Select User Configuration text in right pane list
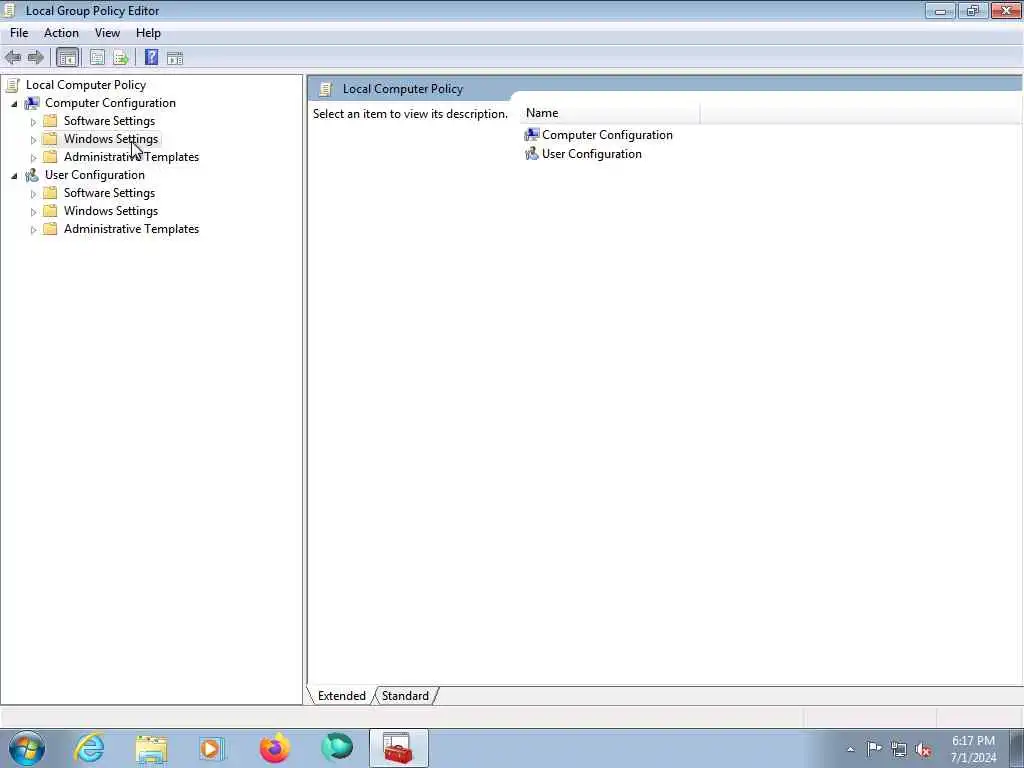The image size is (1024, 768). pos(592,154)
